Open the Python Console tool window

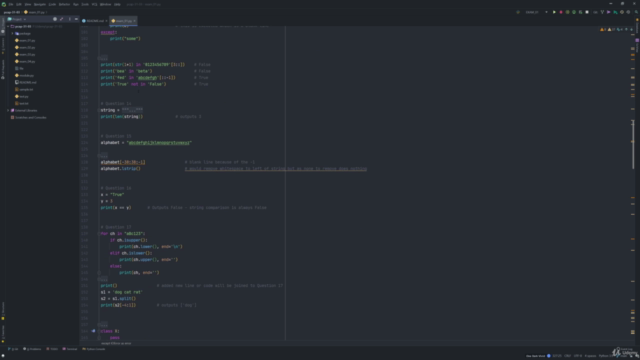click(94, 349)
